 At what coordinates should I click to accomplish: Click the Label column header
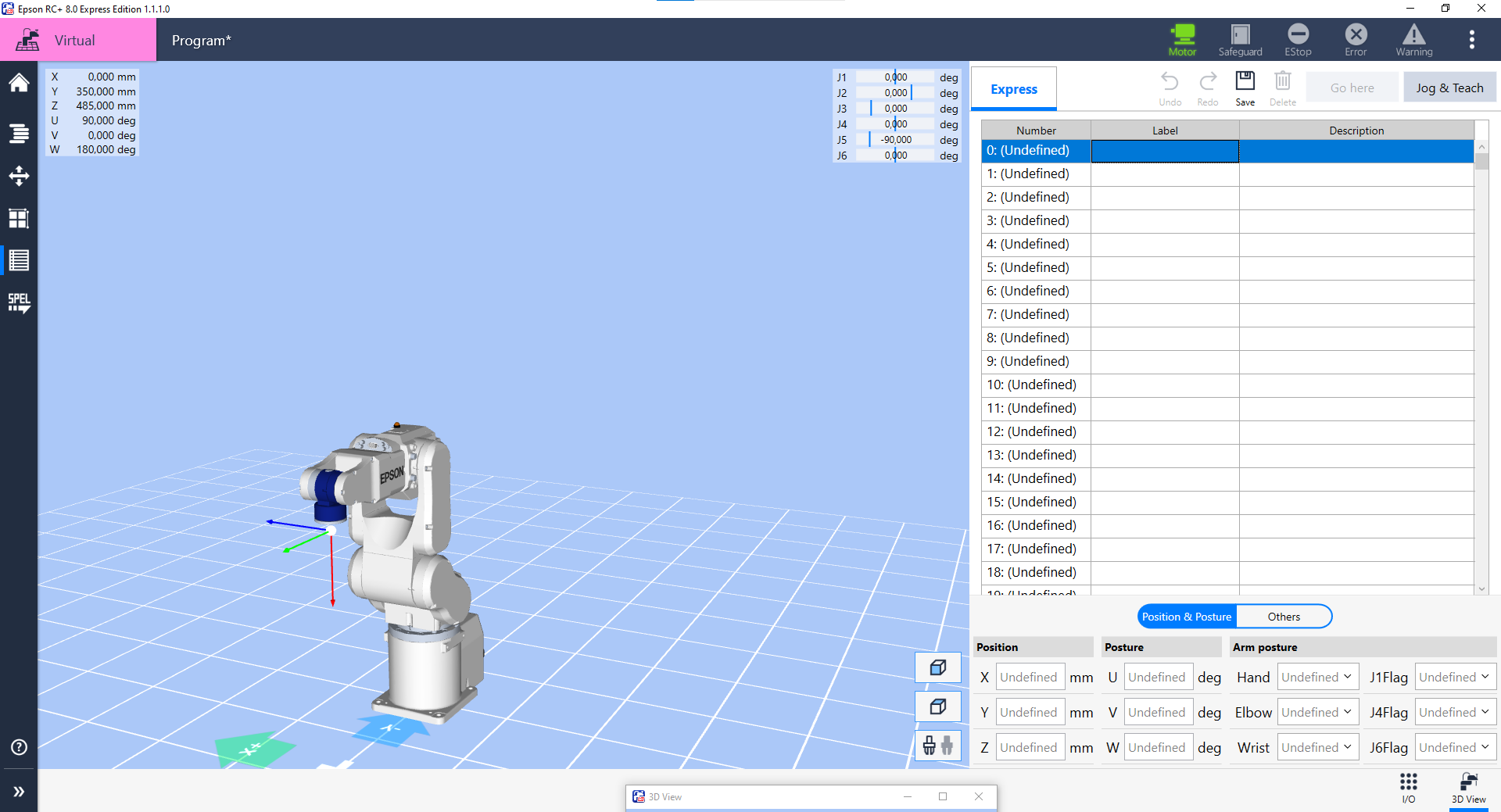1165,131
